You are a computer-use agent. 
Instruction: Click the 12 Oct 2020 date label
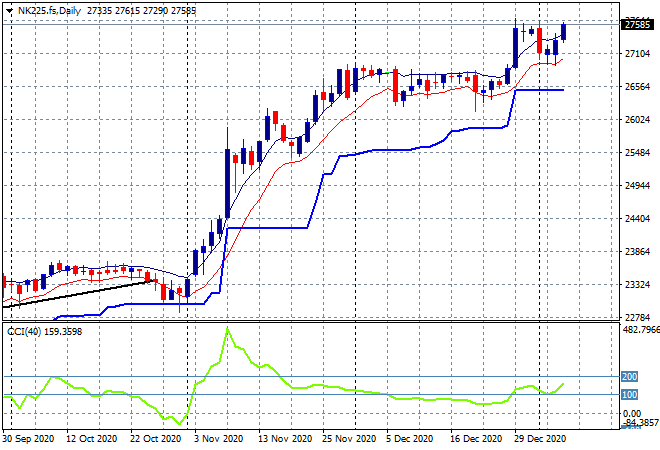(91, 439)
